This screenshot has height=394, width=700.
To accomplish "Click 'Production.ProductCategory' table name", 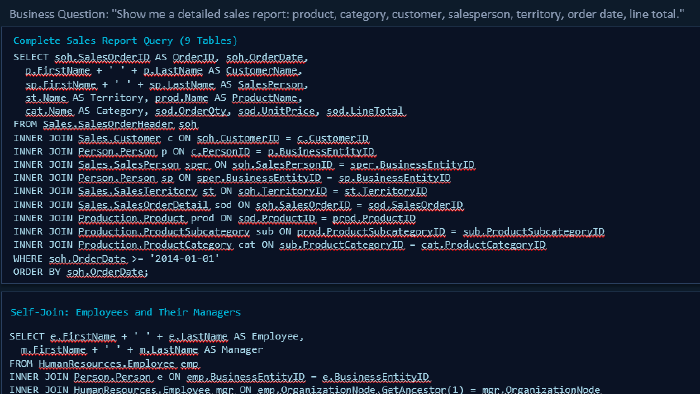I will [155, 245].
